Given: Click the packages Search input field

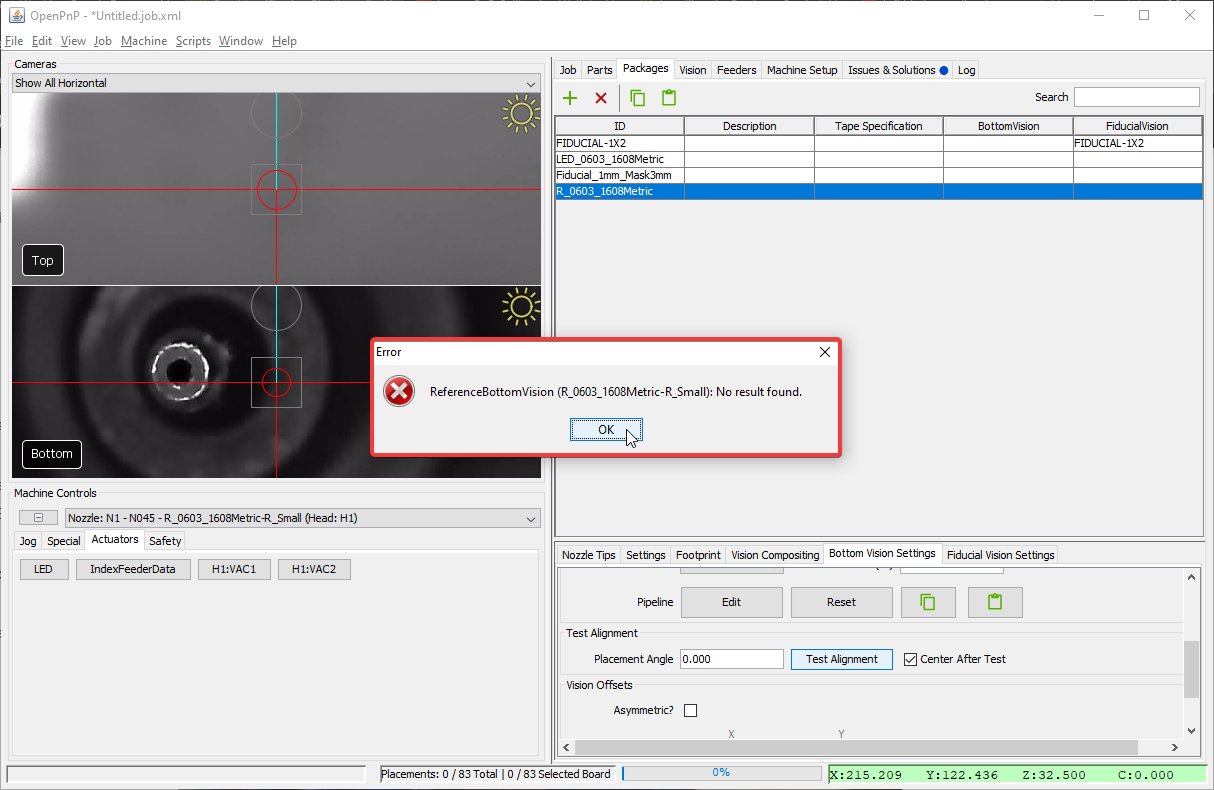Looking at the screenshot, I should coord(1136,97).
